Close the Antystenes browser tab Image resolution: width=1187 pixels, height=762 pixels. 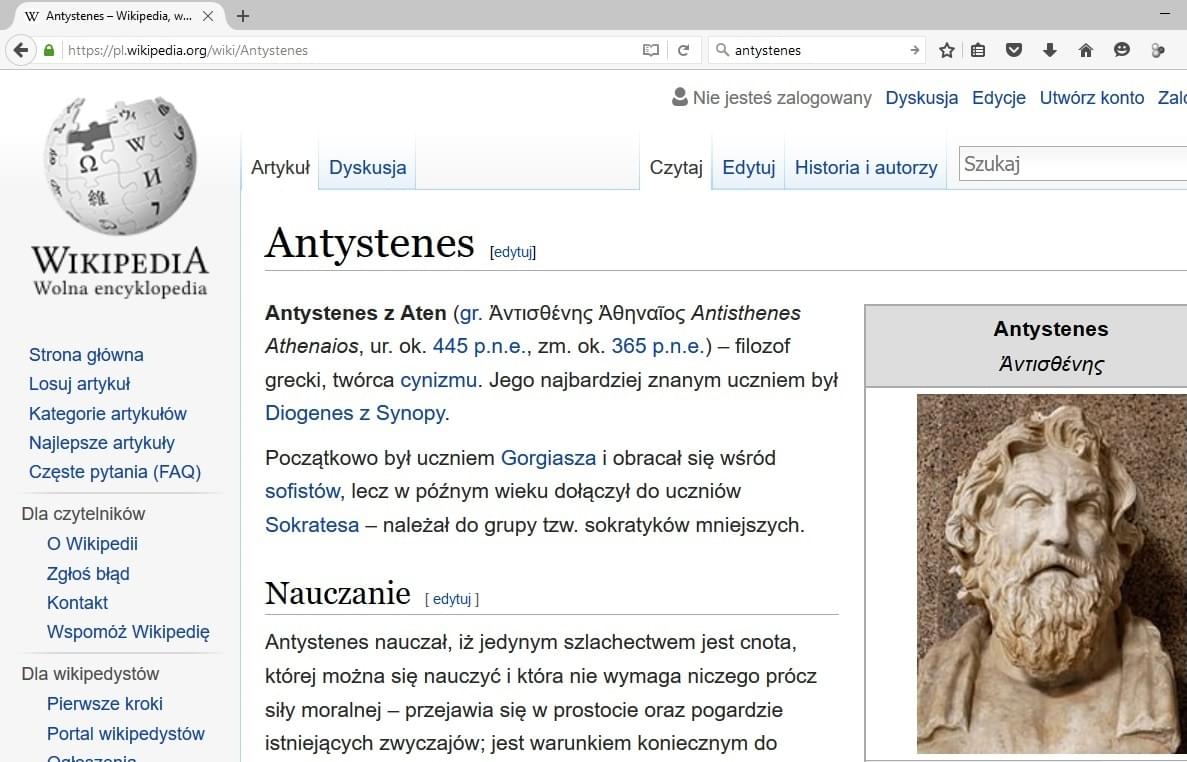[x=208, y=16]
